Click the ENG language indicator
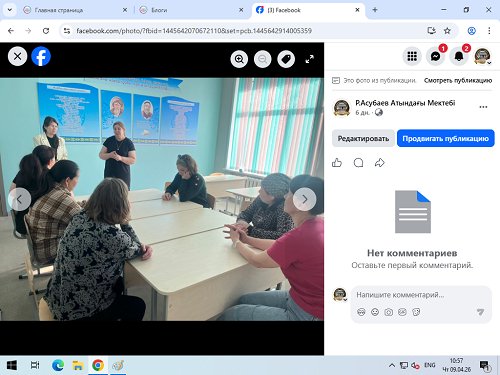500x375 pixels. coord(430,365)
